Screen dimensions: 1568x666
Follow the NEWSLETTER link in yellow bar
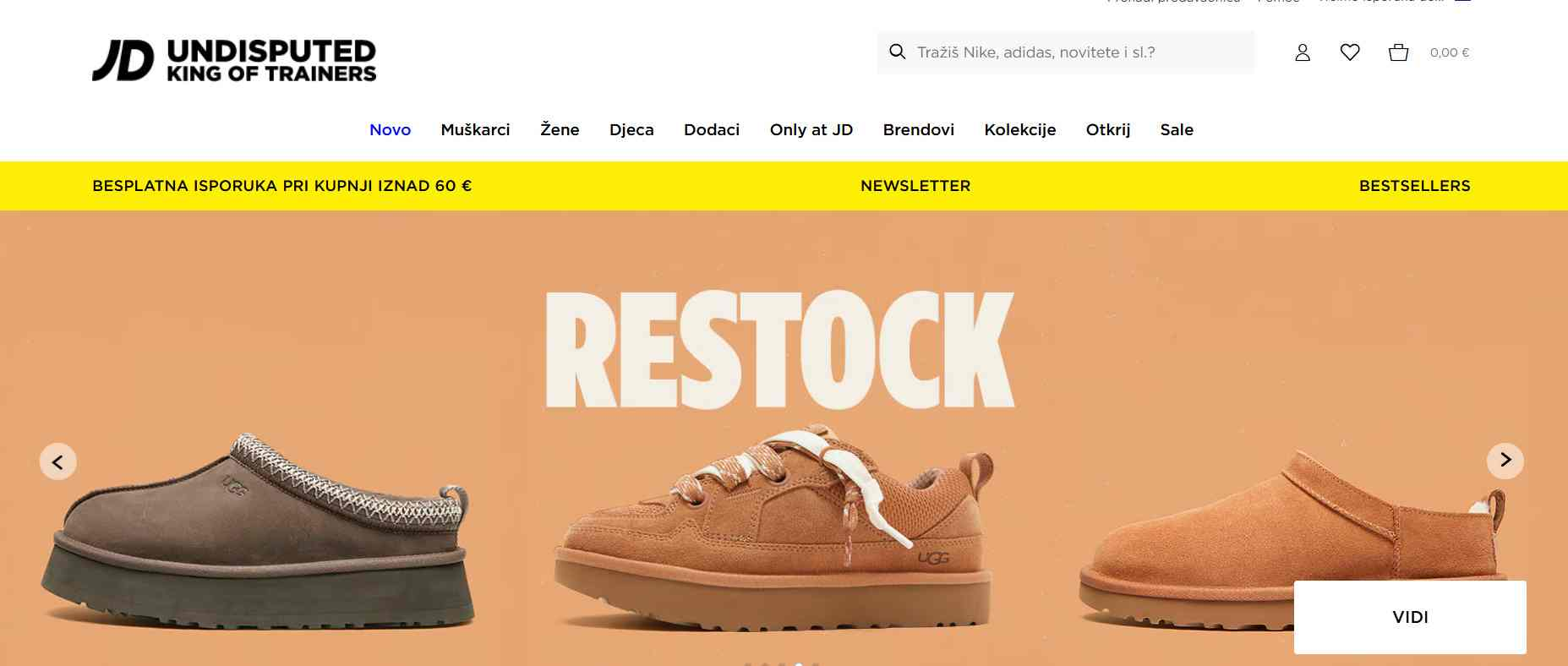tap(915, 186)
